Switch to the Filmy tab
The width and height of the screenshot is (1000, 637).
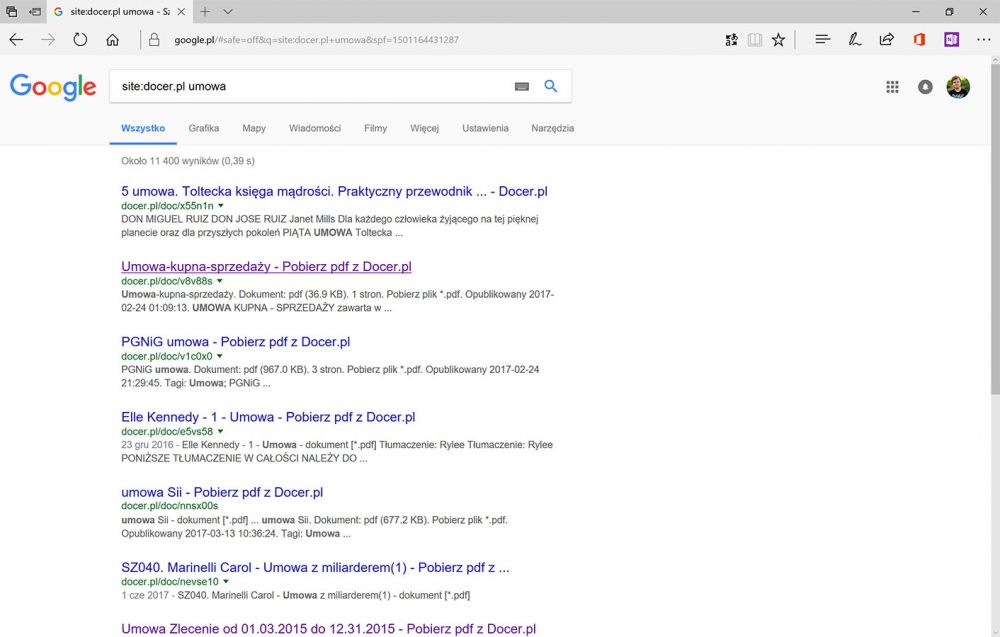[375, 128]
